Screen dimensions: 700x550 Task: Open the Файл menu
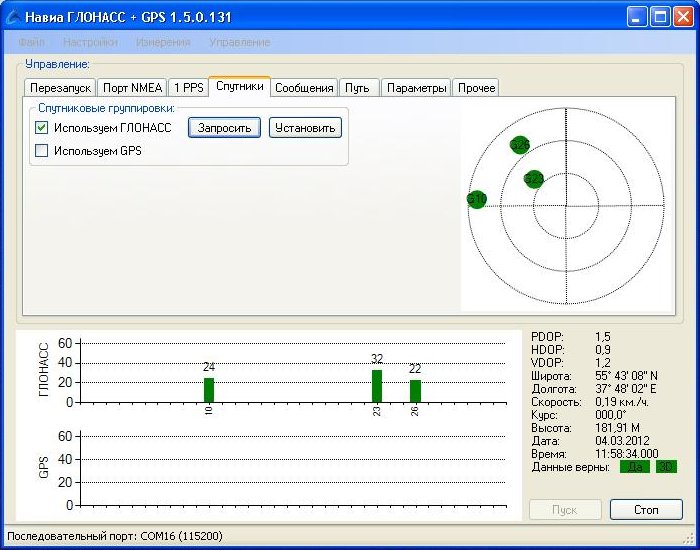31,42
